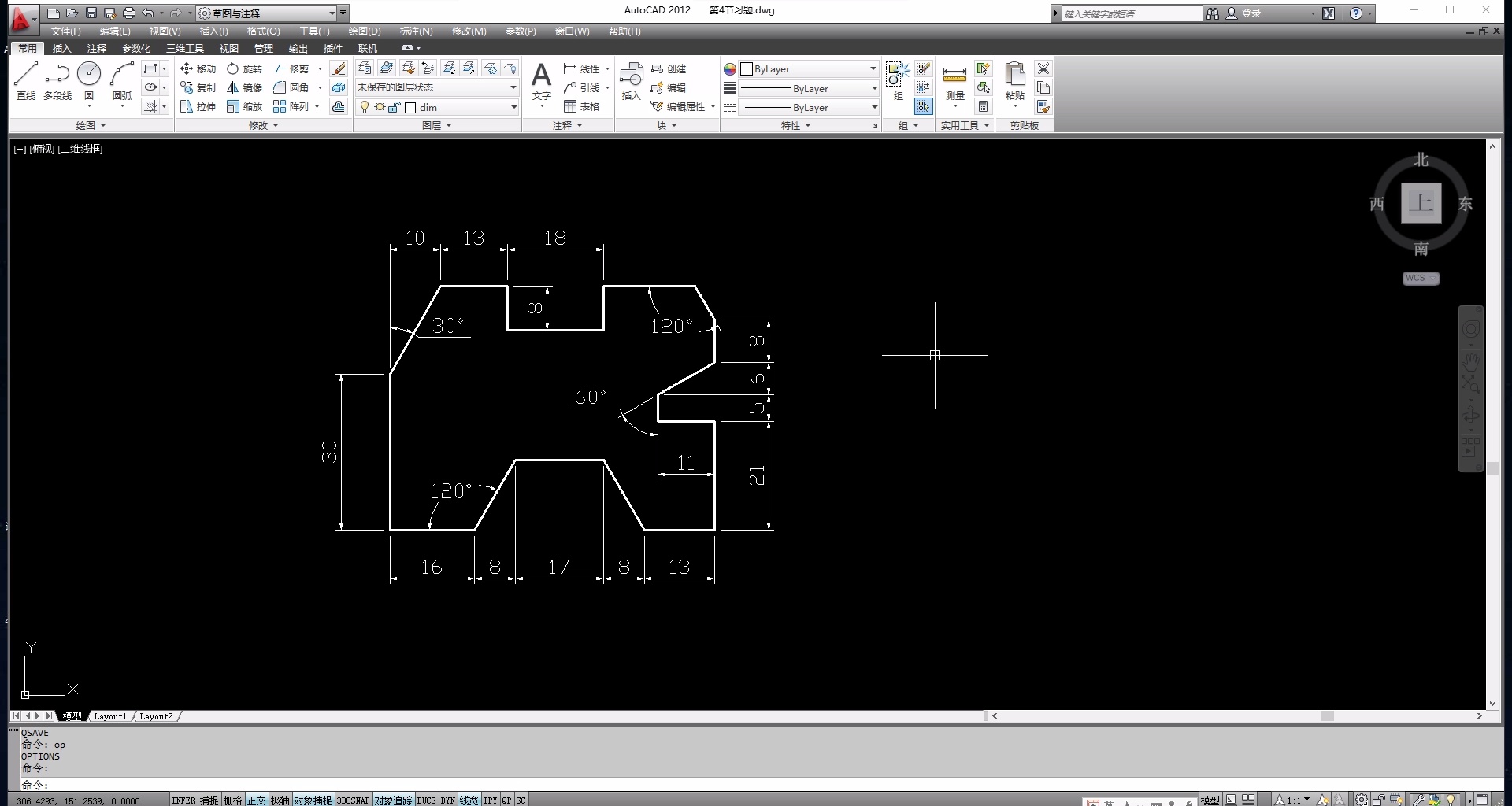
Task: Switch to the Layout1 tab
Action: click(x=109, y=716)
